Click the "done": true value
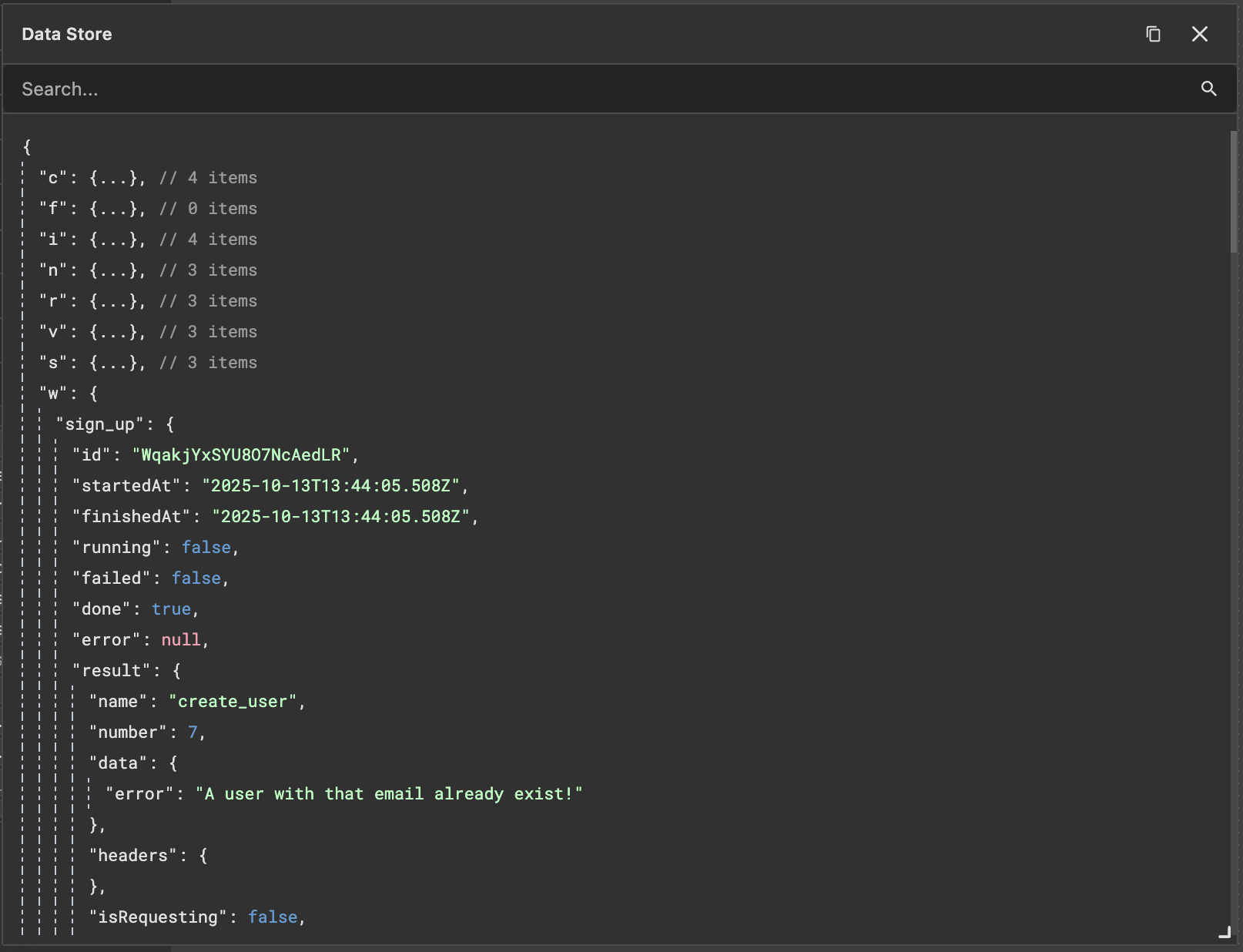Image resolution: width=1243 pixels, height=952 pixels. [x=171, y=608]
